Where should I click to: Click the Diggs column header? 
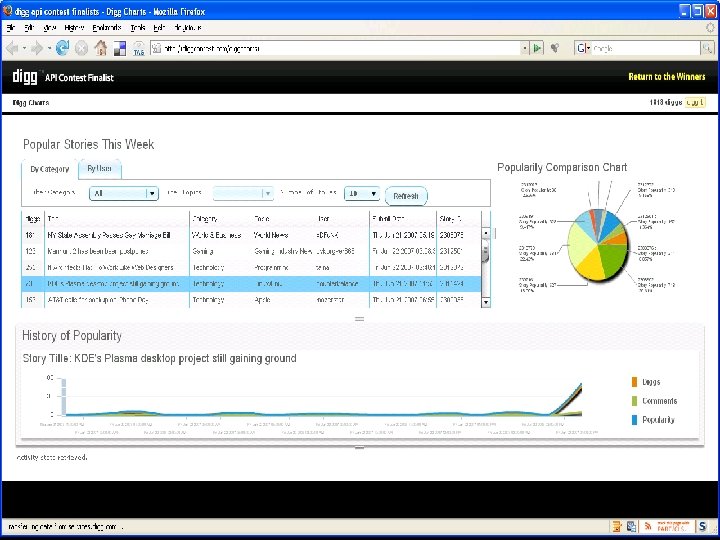click(x=33, y=219)
